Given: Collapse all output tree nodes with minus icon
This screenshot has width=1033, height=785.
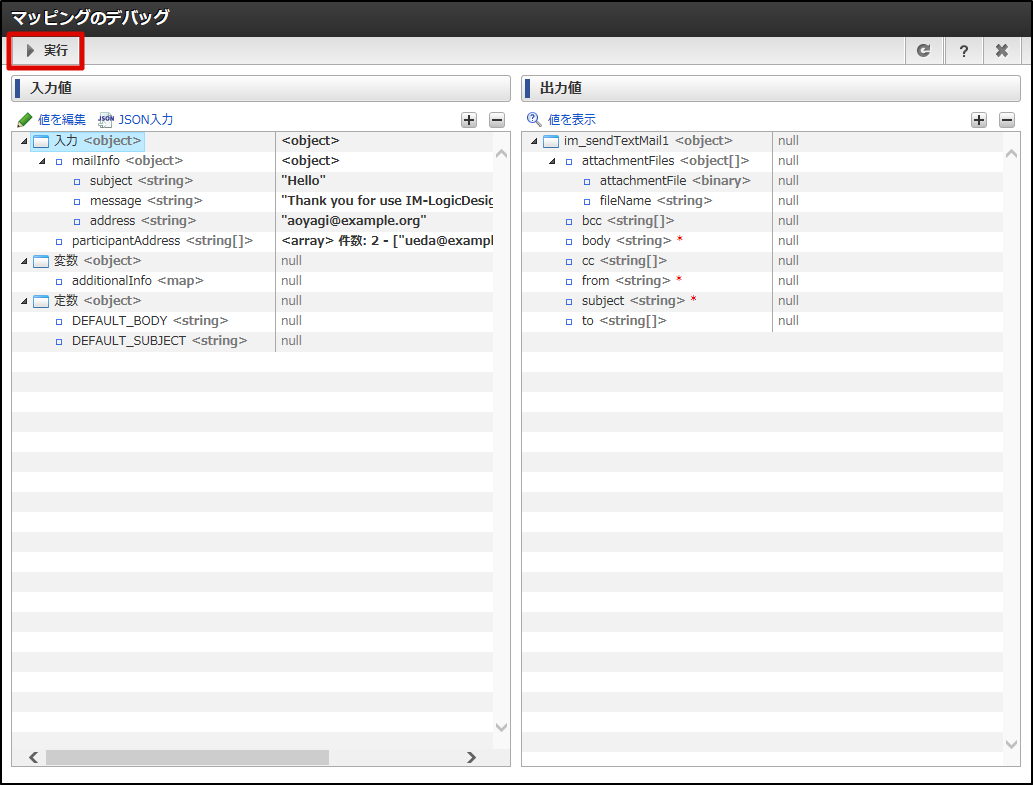Looking at the screenshot, I should coord(1007,120).
